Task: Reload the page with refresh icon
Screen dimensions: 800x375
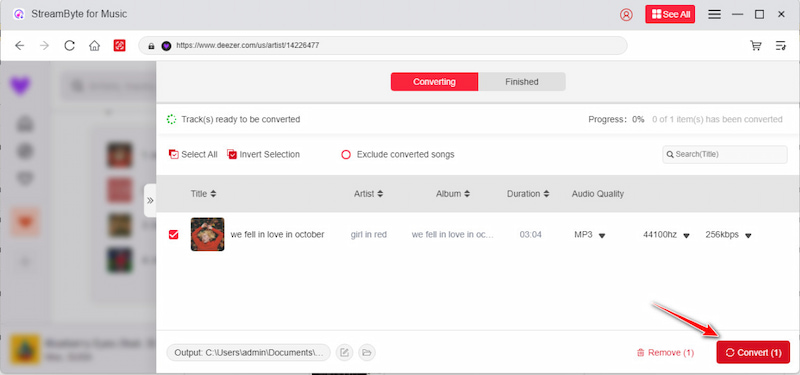Action: [x=69, y=45]
